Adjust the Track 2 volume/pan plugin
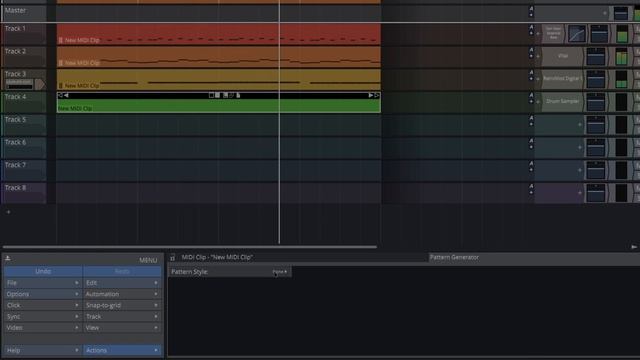640x360 pixels. tap(596, 56)
